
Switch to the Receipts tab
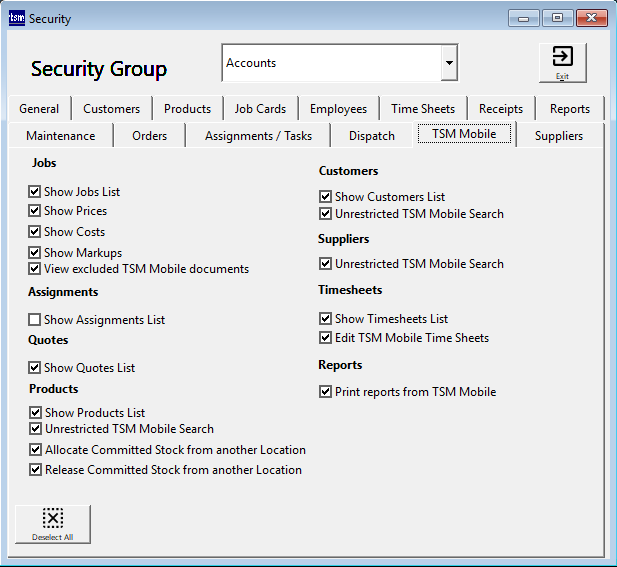501,109
